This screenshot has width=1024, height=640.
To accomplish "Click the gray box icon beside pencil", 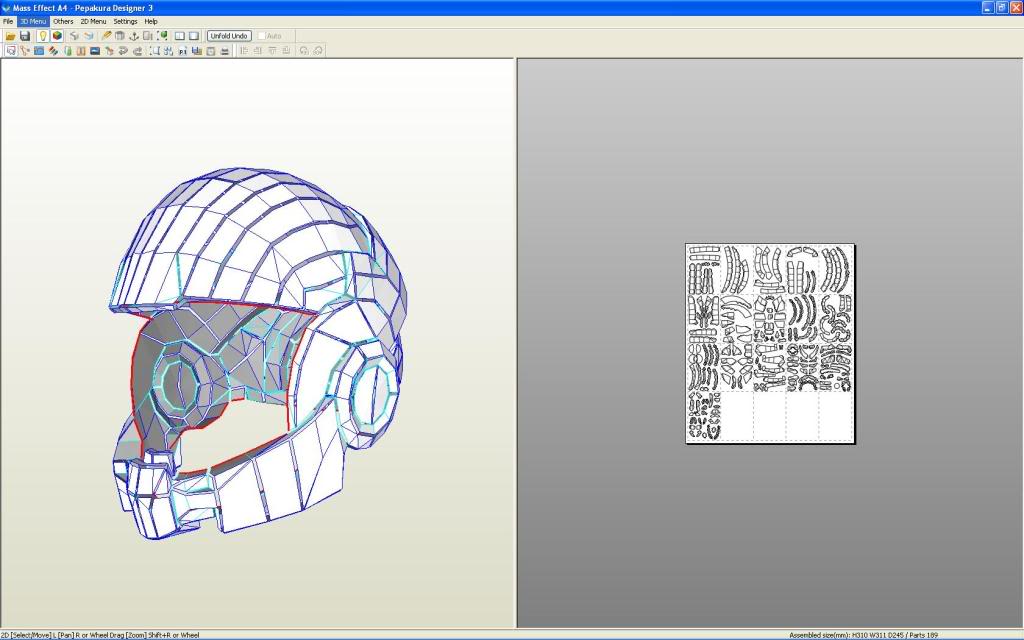I will click(120, 36).
